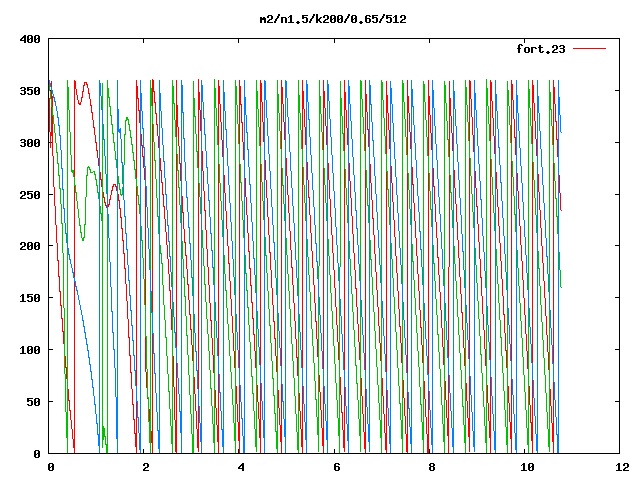Click the plot title m2/n1.5/k200/0.65/512
Viewport: 640px width, 480px height.
tap(333, 19)
